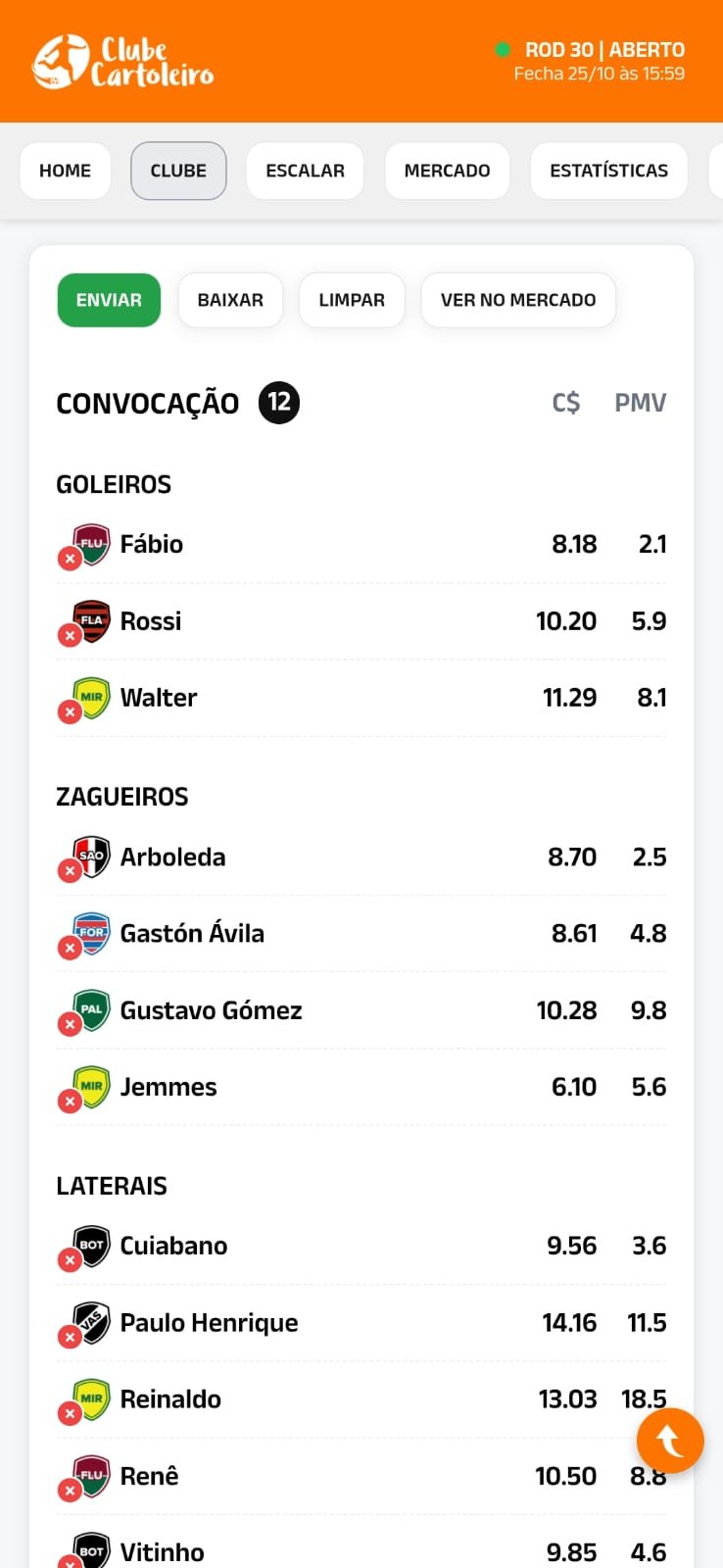The image size is (723, 1568).
Task: Remove Fábio using the red X icon
Action: click(69, 559)
